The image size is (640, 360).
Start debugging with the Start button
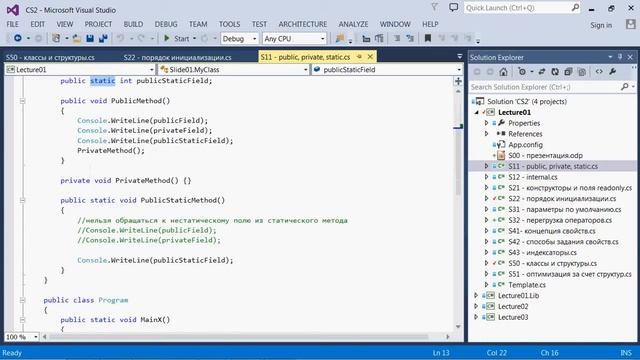point(176,38)
